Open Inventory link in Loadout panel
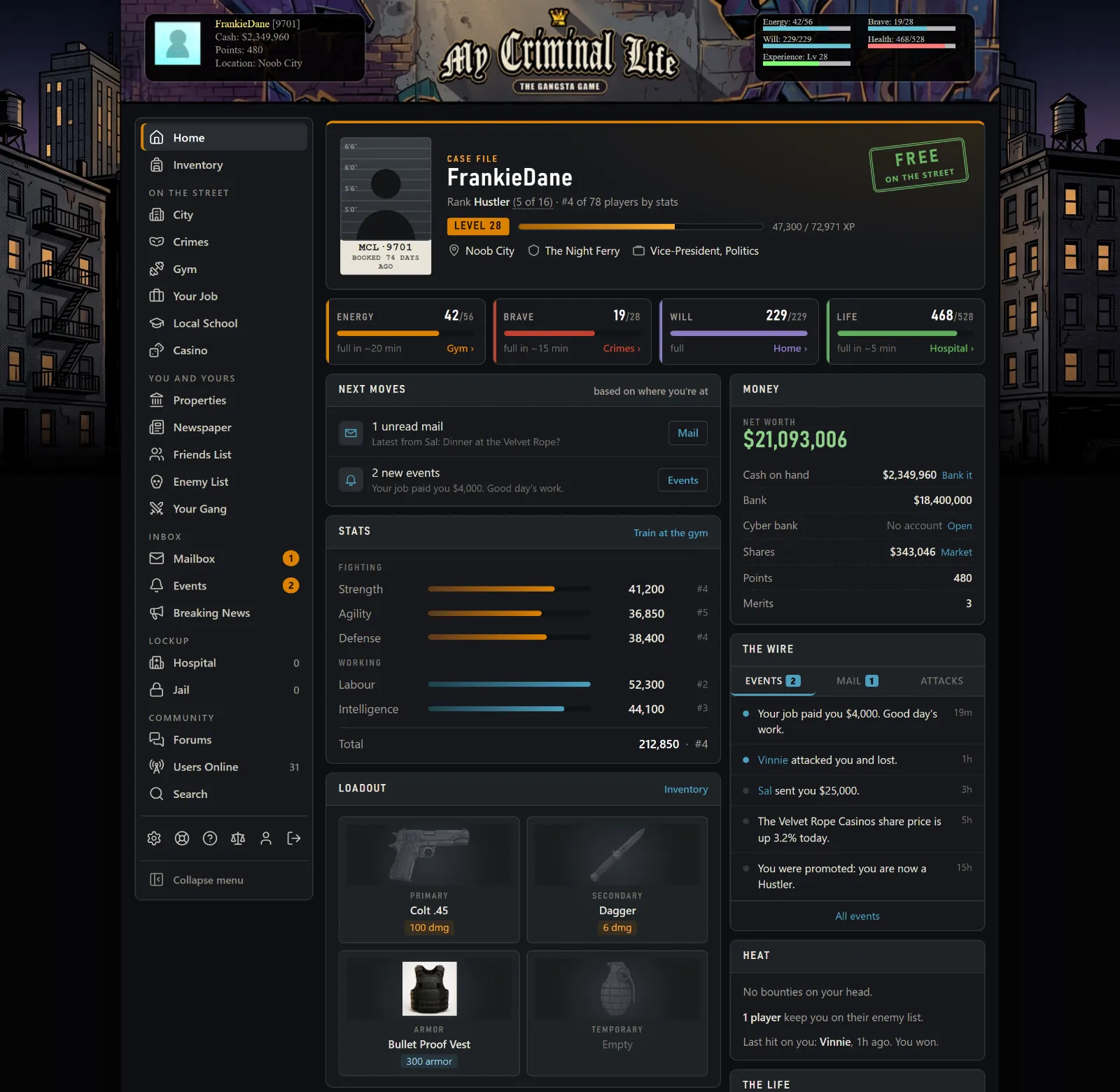This screenshot has width=1120, height=1092. point(686,789)
